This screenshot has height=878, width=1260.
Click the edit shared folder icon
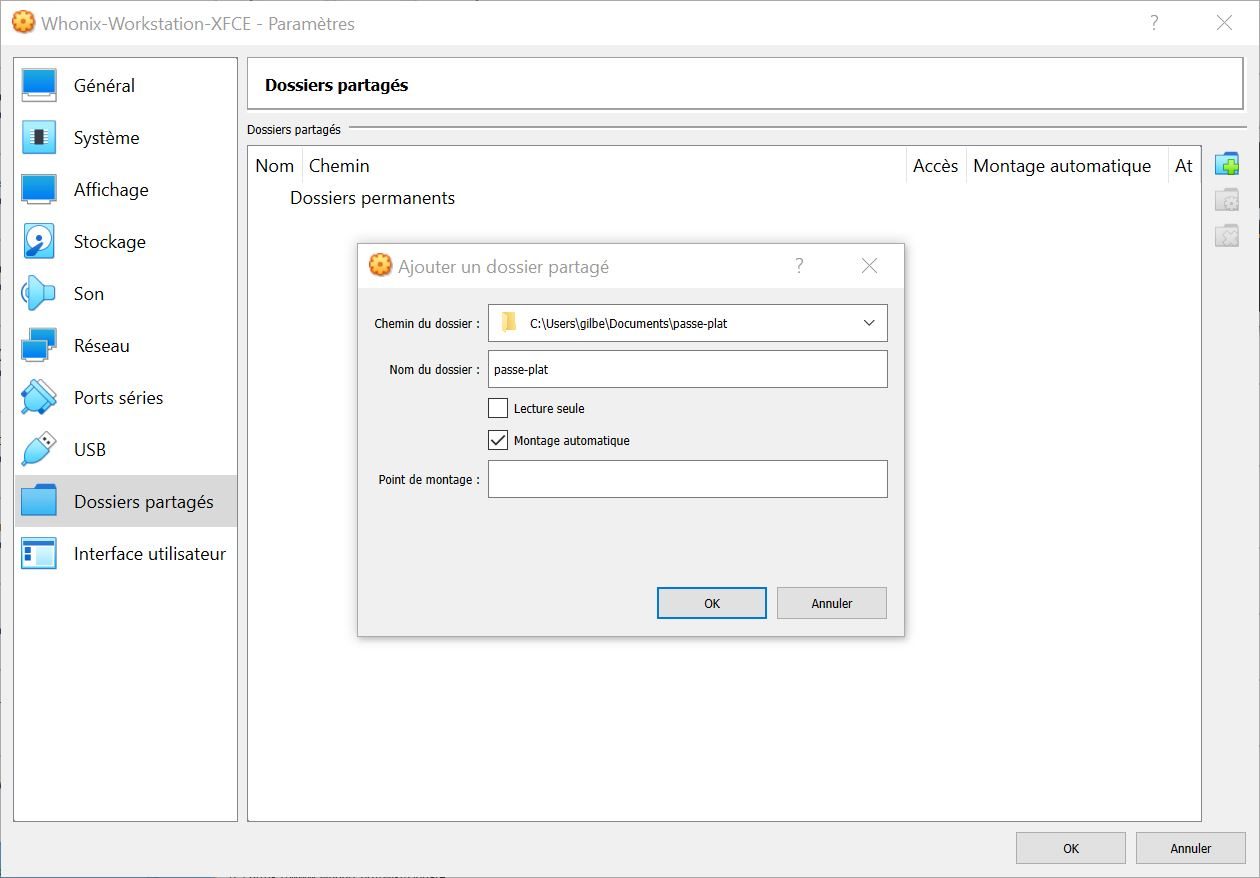tap(1227, 200)
